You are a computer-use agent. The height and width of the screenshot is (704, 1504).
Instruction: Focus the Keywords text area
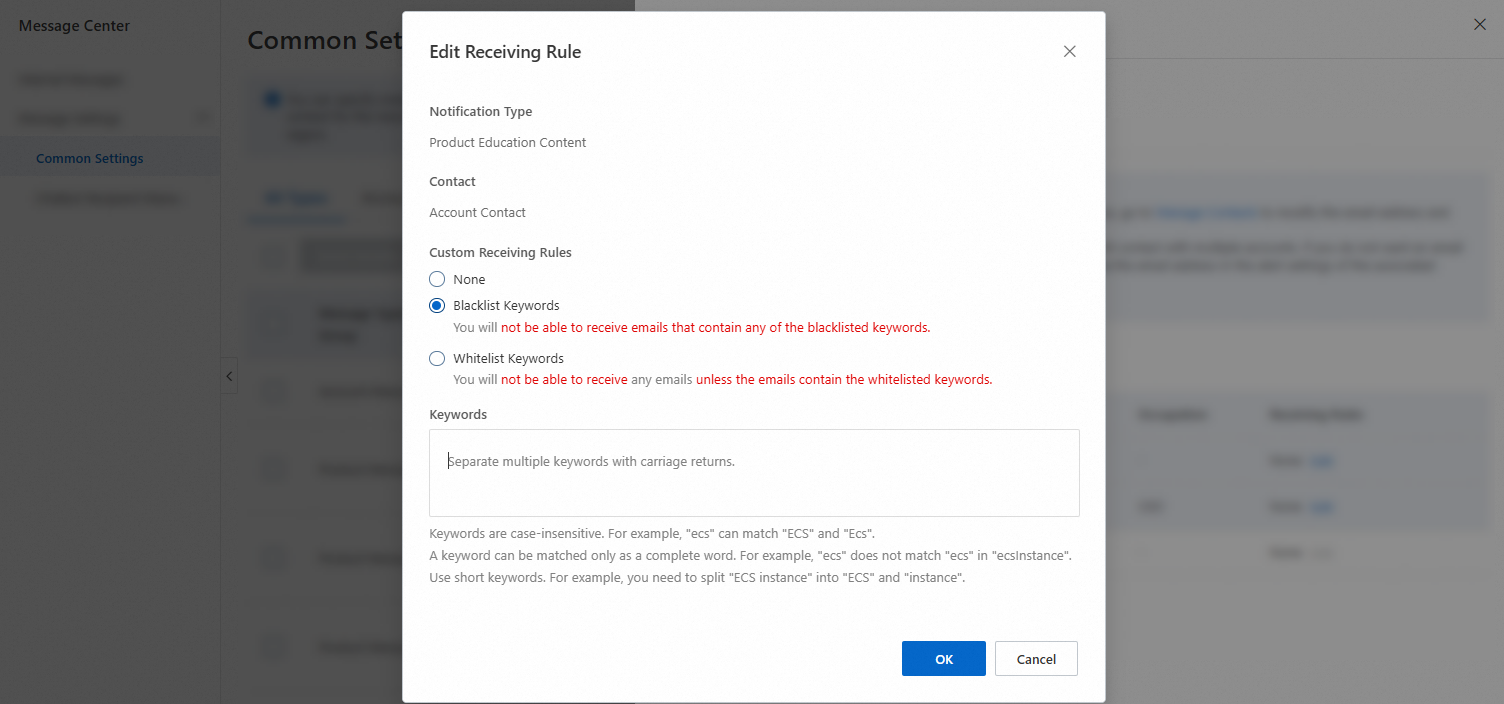pos(754,473)
